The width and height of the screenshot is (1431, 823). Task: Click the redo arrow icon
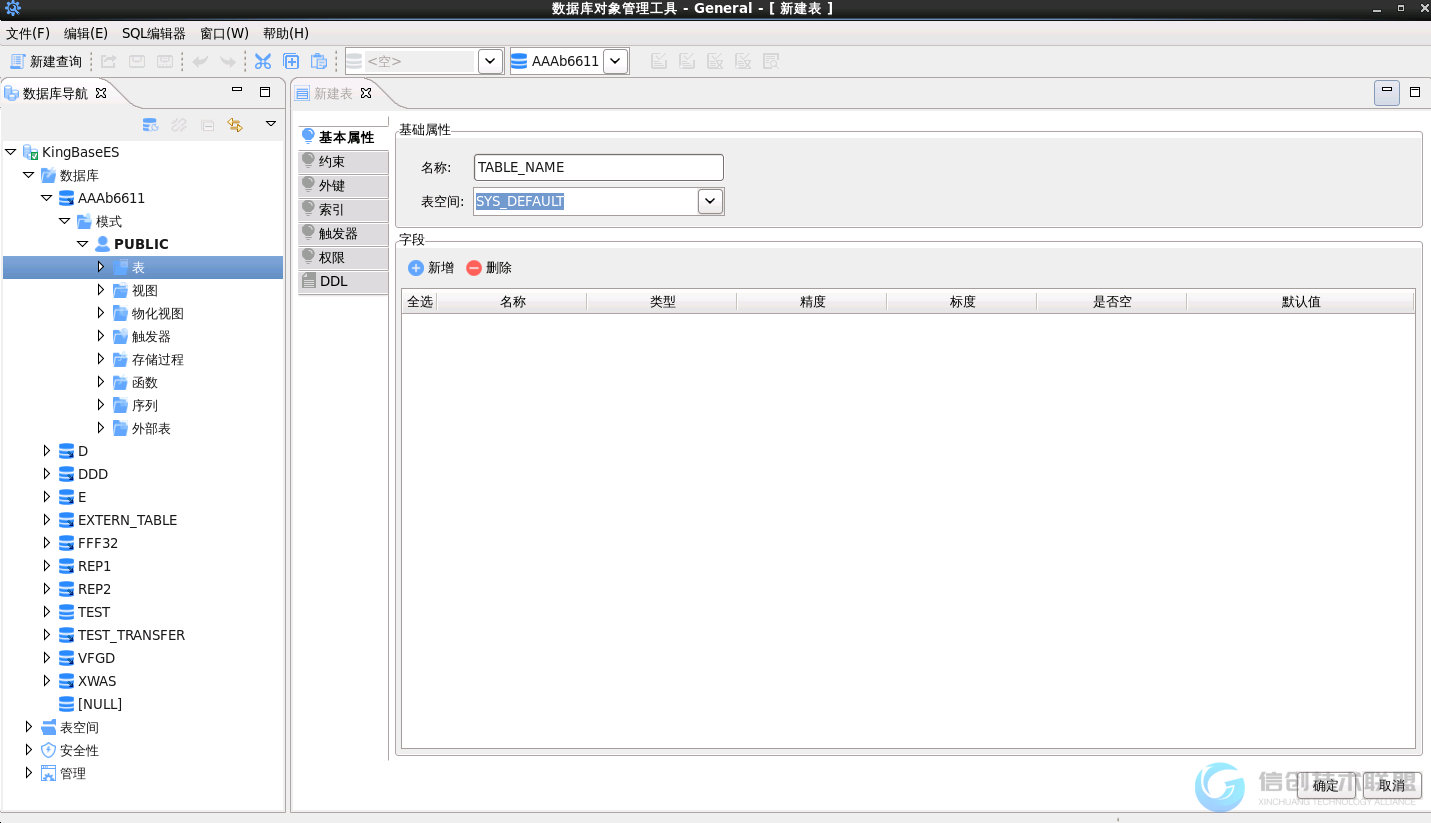pyautogui.click(x=228, y=61)
